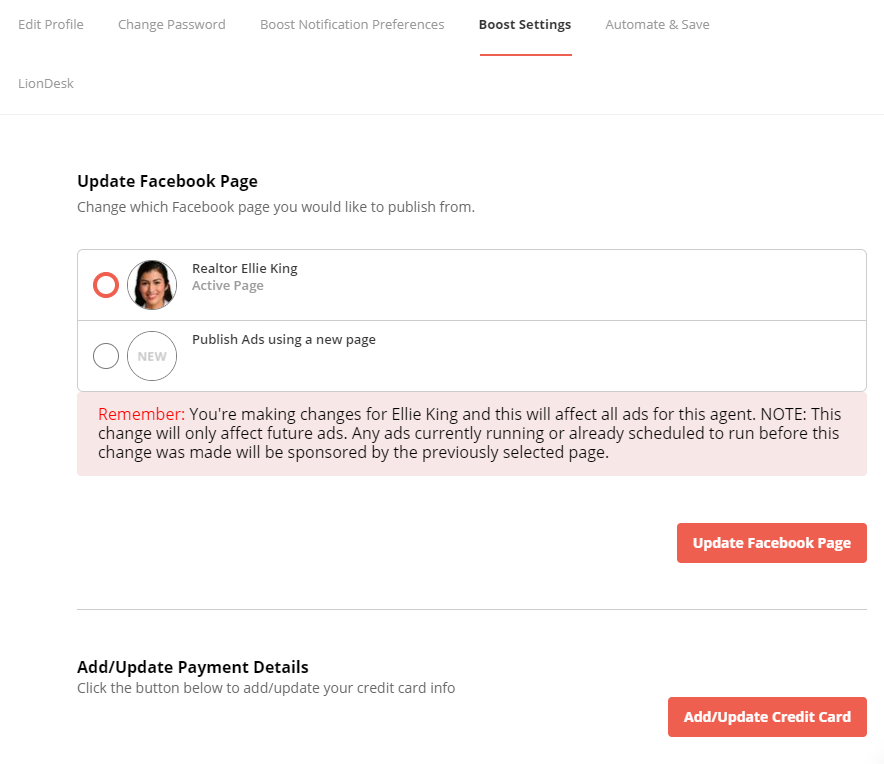This screenshot has width=884, height=764.
Task: Open the LionDesk tab
Action: click(x=46, y=83)
